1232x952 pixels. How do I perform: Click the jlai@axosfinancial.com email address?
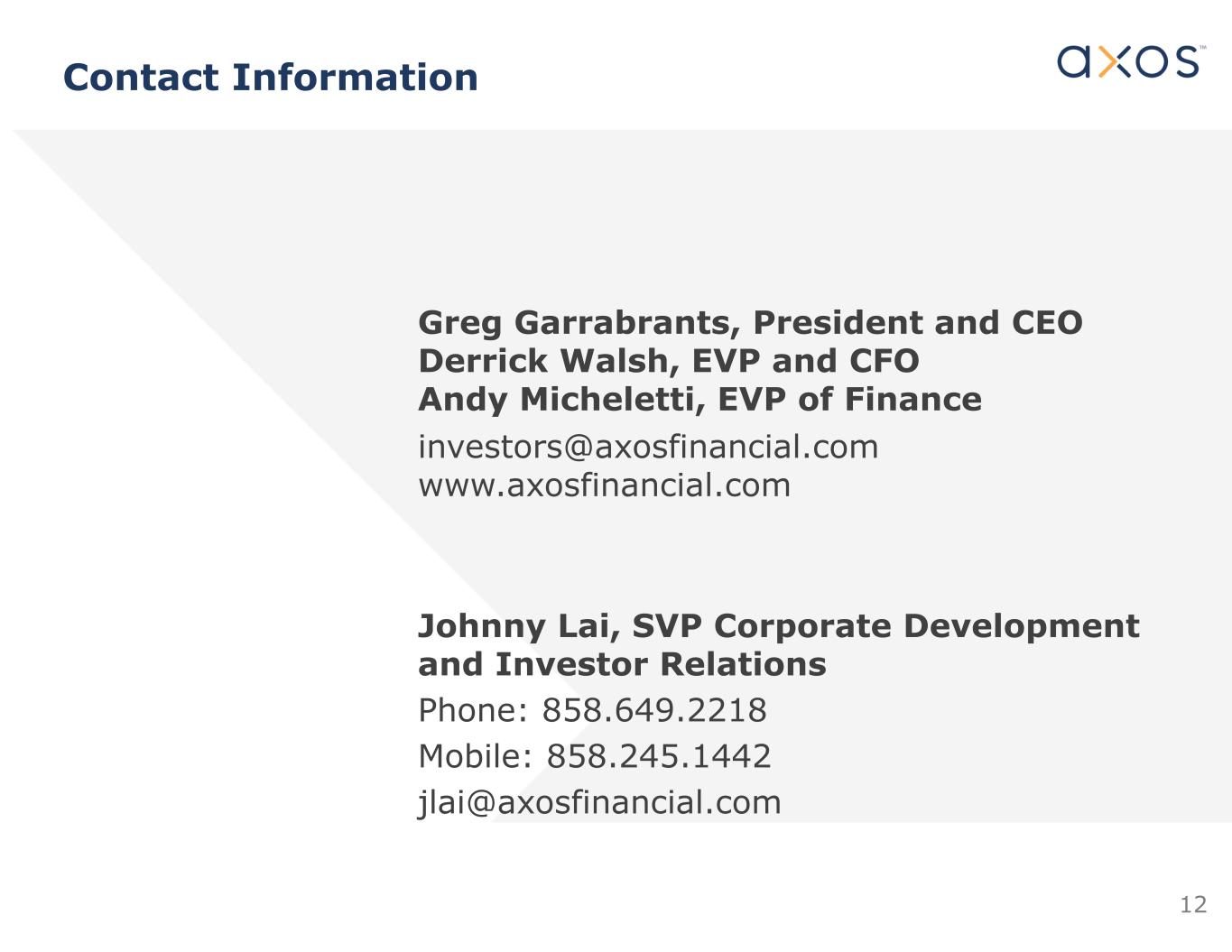599,802
